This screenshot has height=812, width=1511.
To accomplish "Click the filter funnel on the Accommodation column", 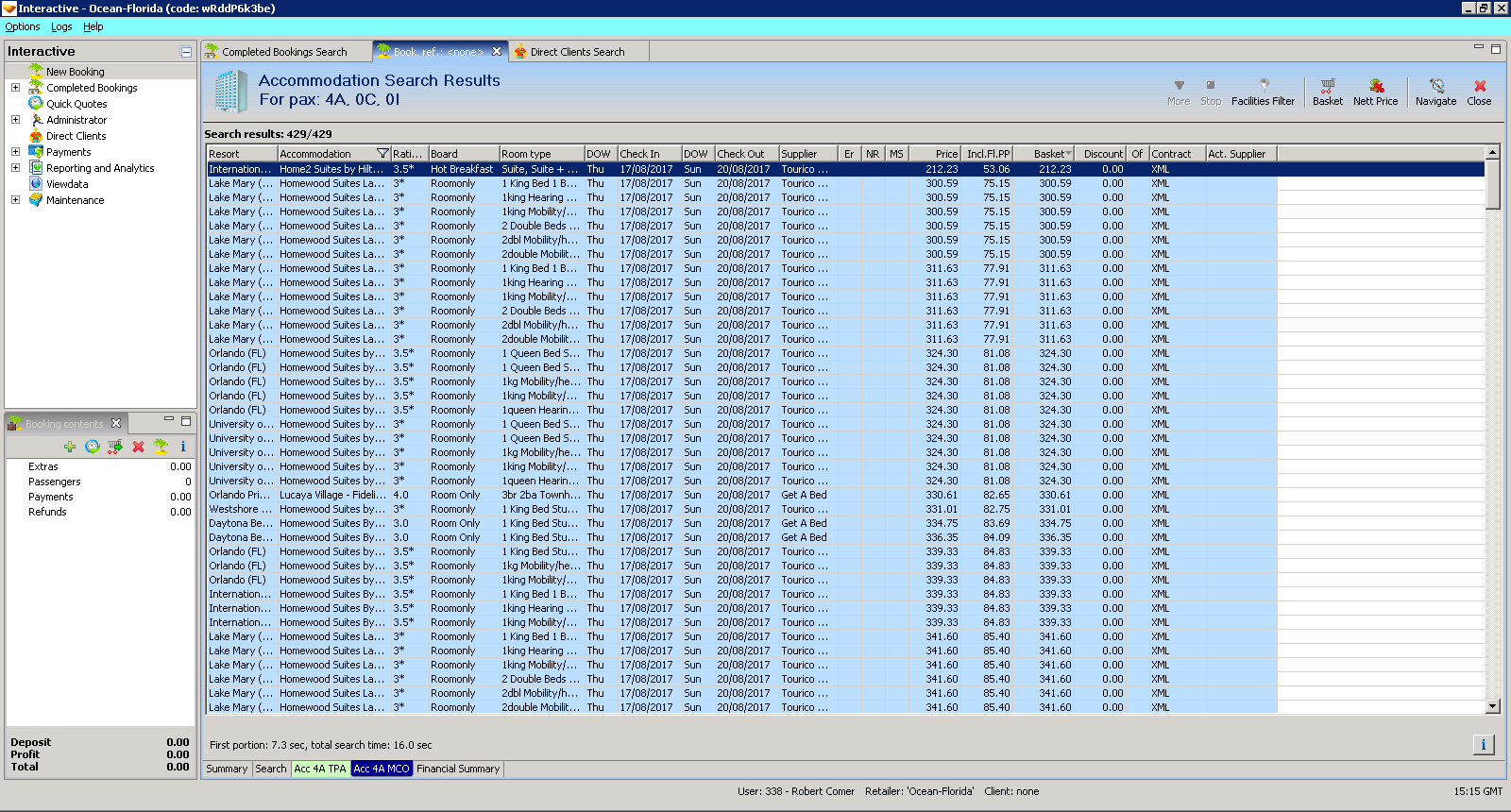I will pos(382,154).
